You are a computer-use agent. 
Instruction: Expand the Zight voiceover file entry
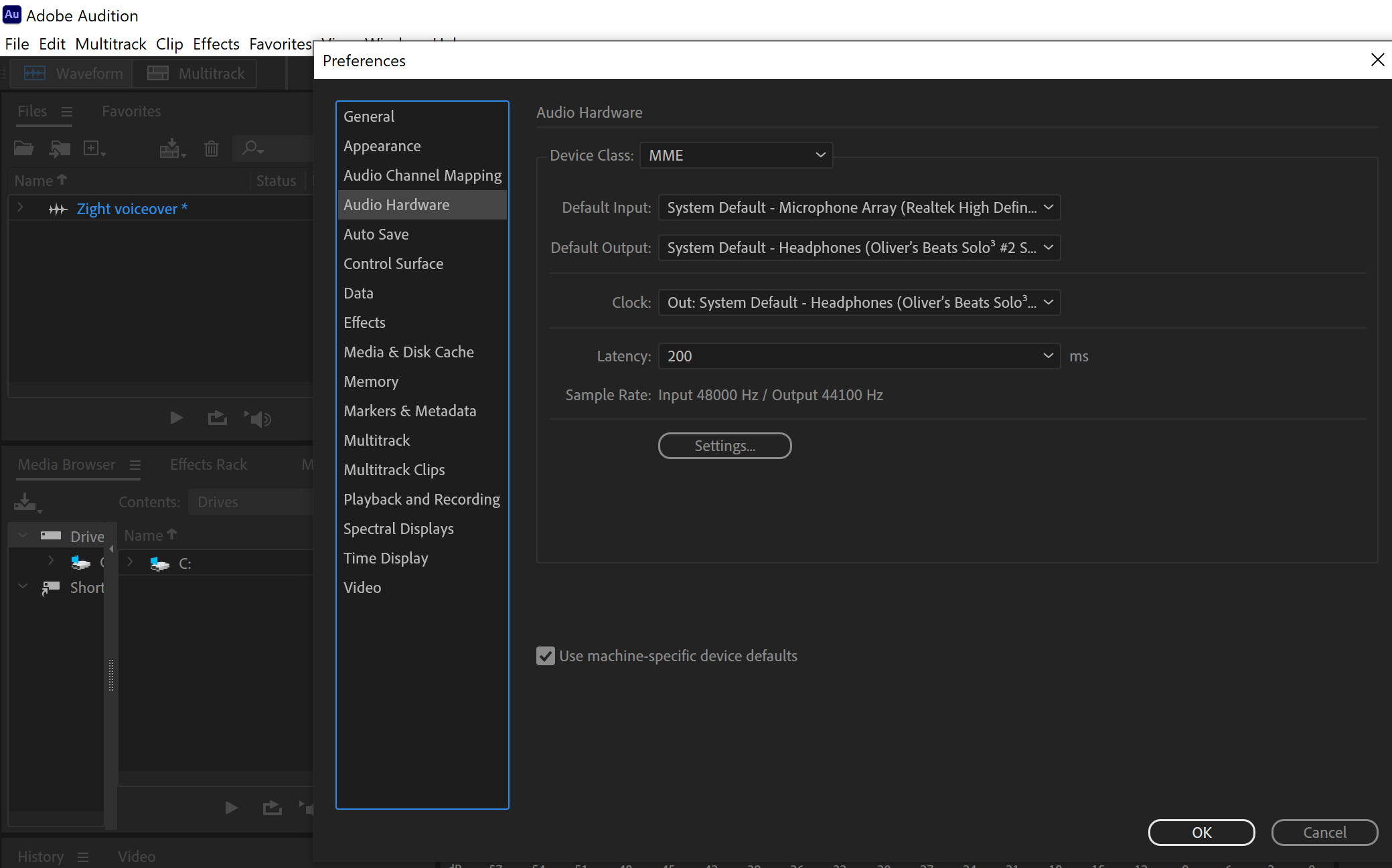click(x=20, y=208)
